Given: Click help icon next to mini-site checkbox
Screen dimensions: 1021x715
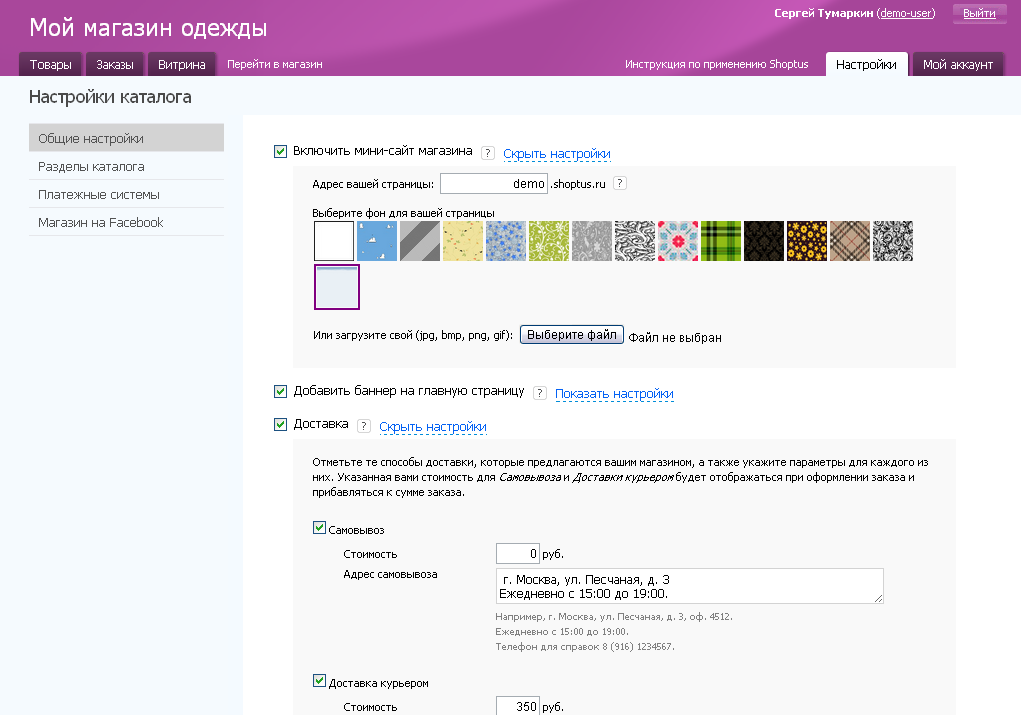Looking at the screenshot, I should 487,153.
